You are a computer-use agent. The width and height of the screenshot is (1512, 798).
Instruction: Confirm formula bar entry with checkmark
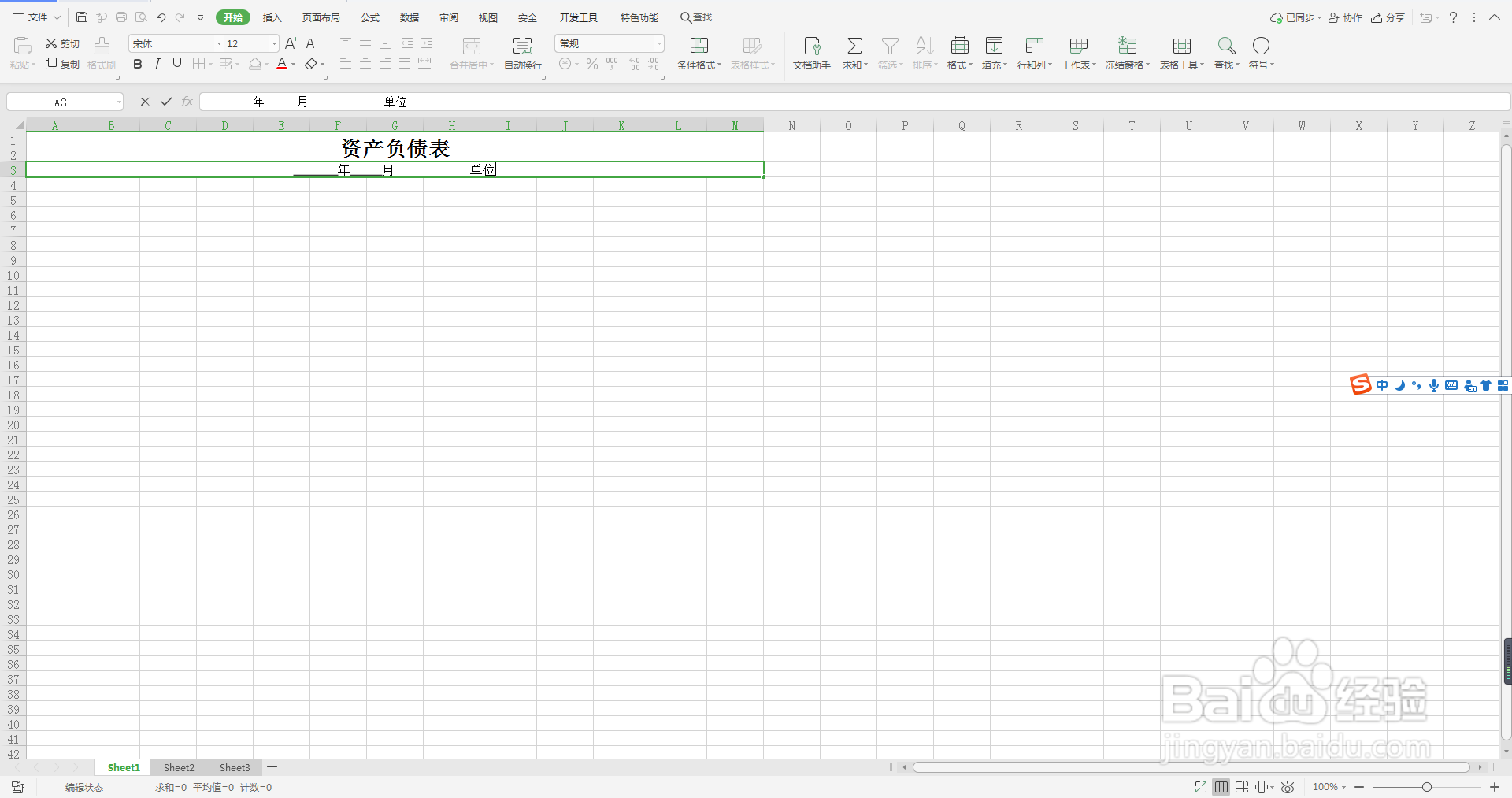[166, 102]
